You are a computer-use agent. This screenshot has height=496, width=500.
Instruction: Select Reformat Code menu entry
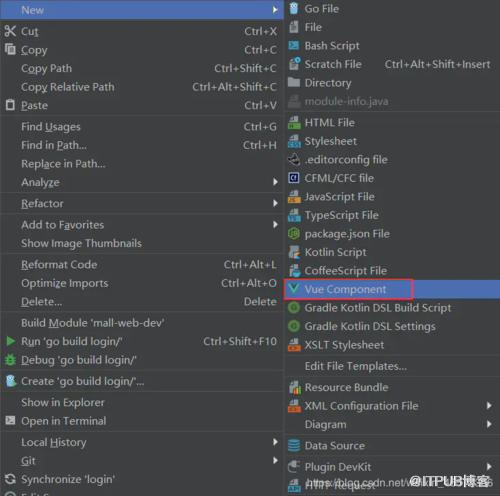(142, 265)
